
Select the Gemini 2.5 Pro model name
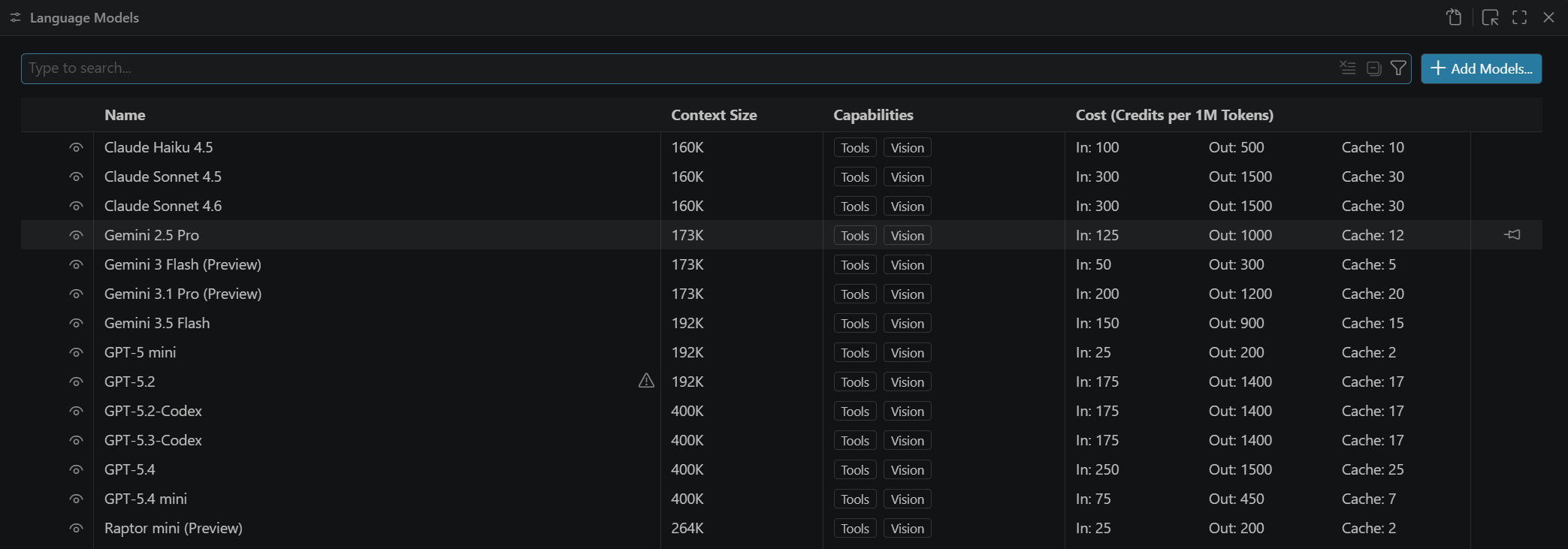(x=152, y=235)
